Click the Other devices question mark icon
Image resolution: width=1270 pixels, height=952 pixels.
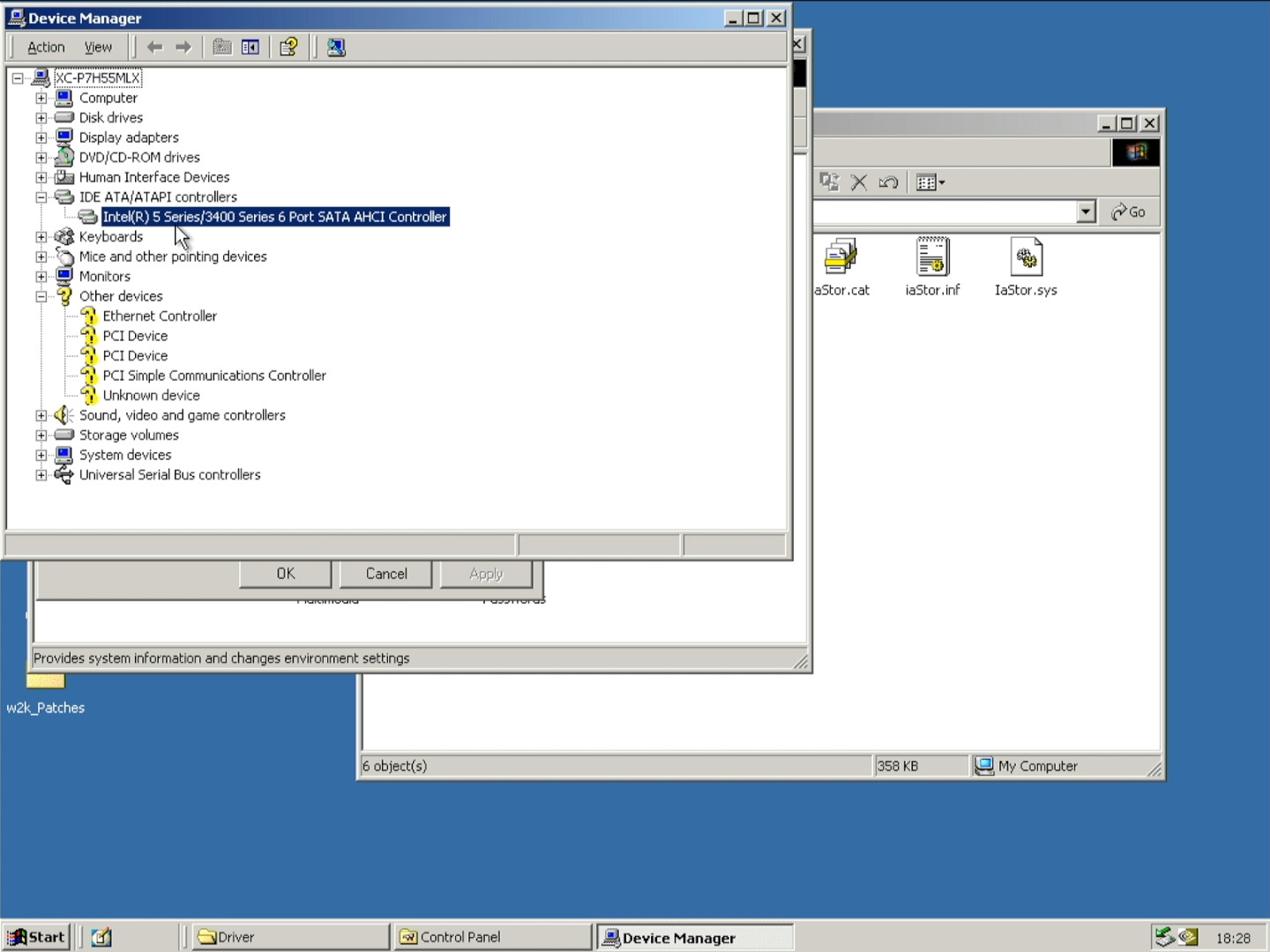(64, 296)
